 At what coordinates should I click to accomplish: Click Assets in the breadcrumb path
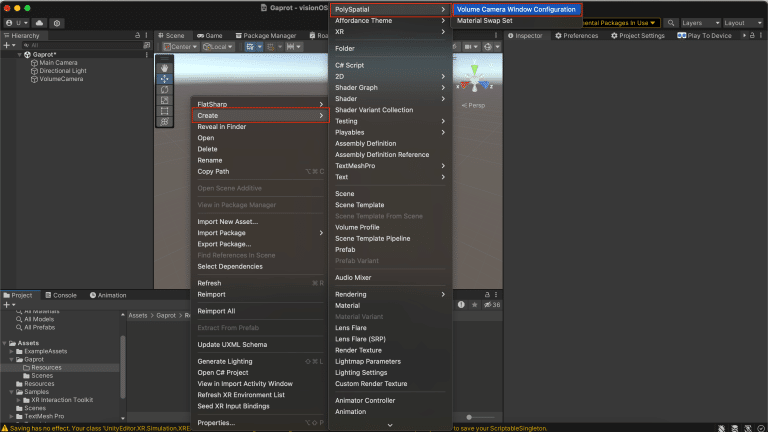pyautogui.click(x=138, y=315)
